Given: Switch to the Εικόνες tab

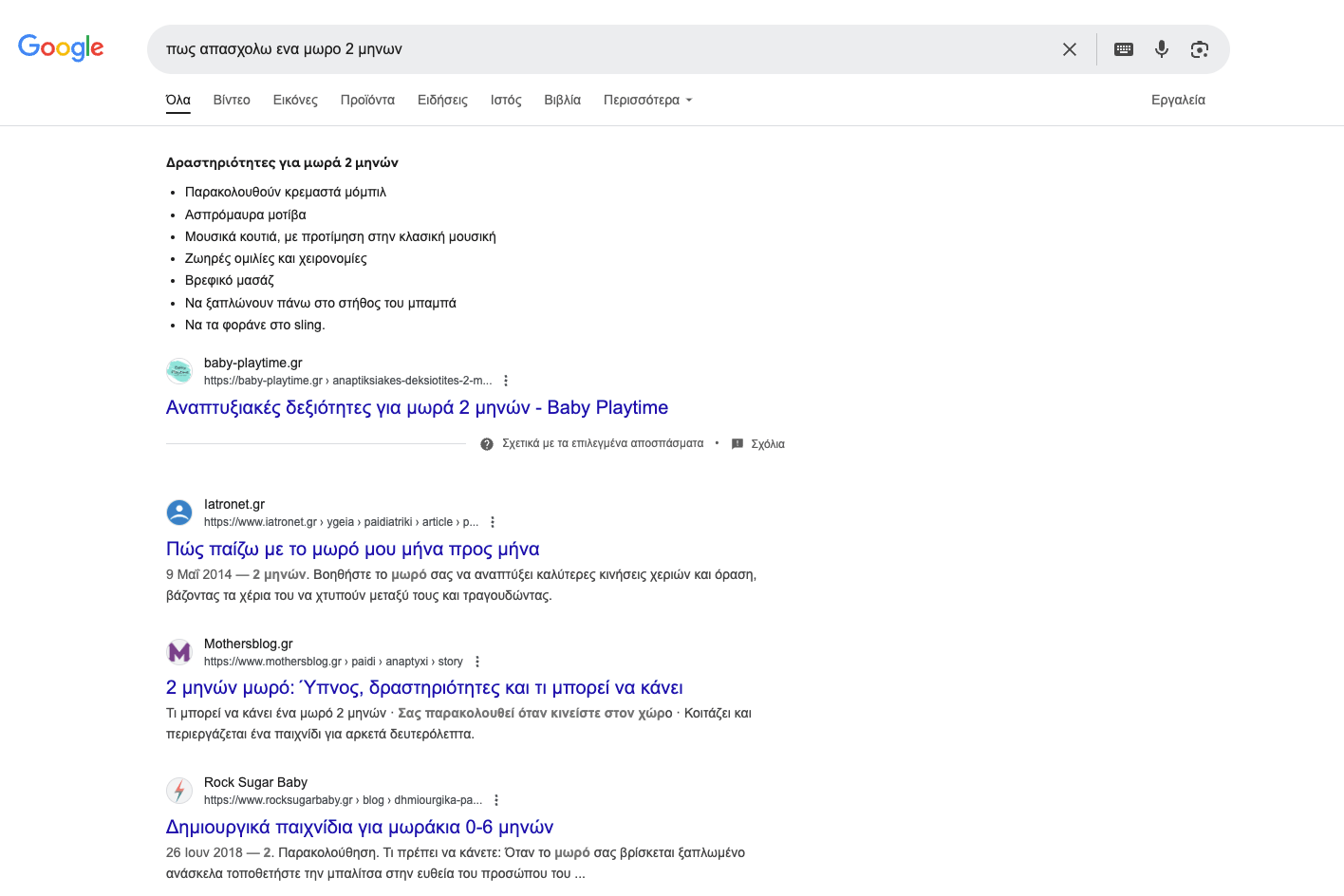Looking at the screenshot, I should [x=295, y=100].
